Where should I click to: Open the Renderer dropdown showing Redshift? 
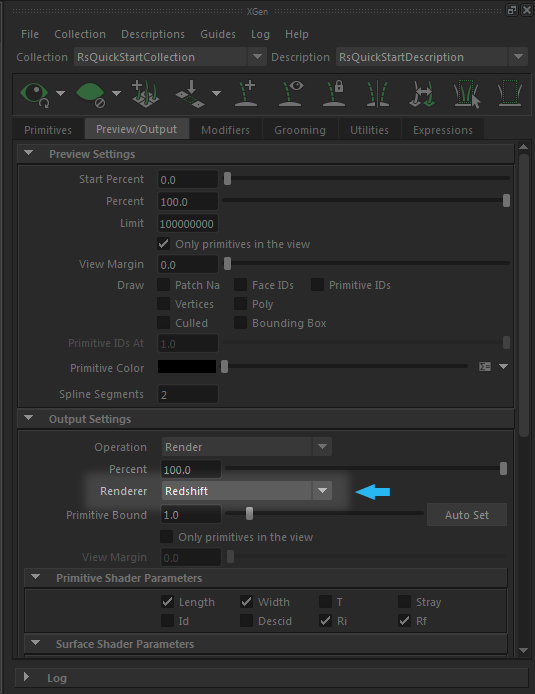(246, 491)
